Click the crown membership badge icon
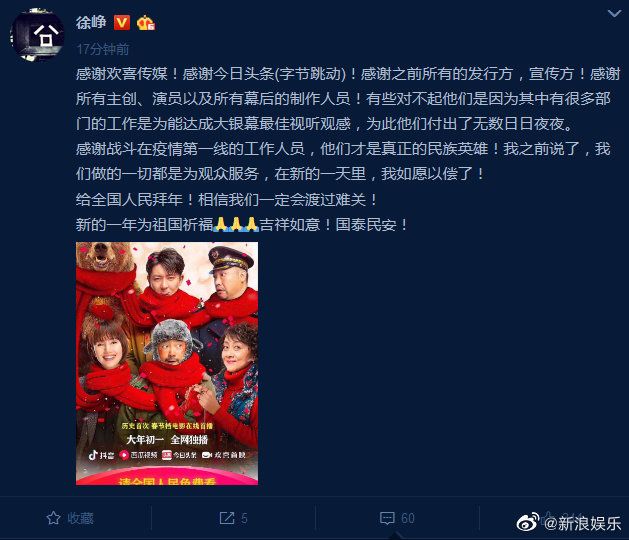Viewport: 629px width, 540px height. (146, 23)
